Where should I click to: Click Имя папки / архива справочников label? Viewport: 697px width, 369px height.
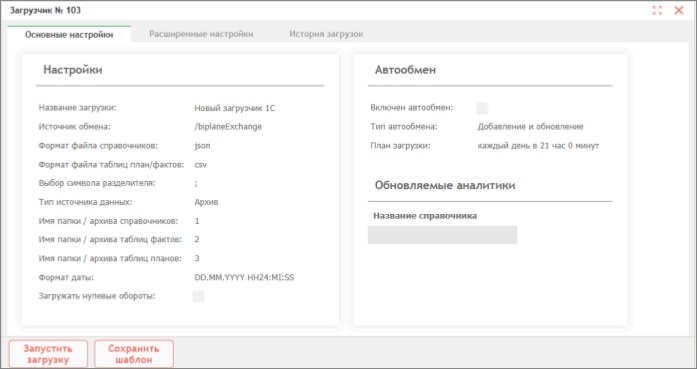[108, 221]
